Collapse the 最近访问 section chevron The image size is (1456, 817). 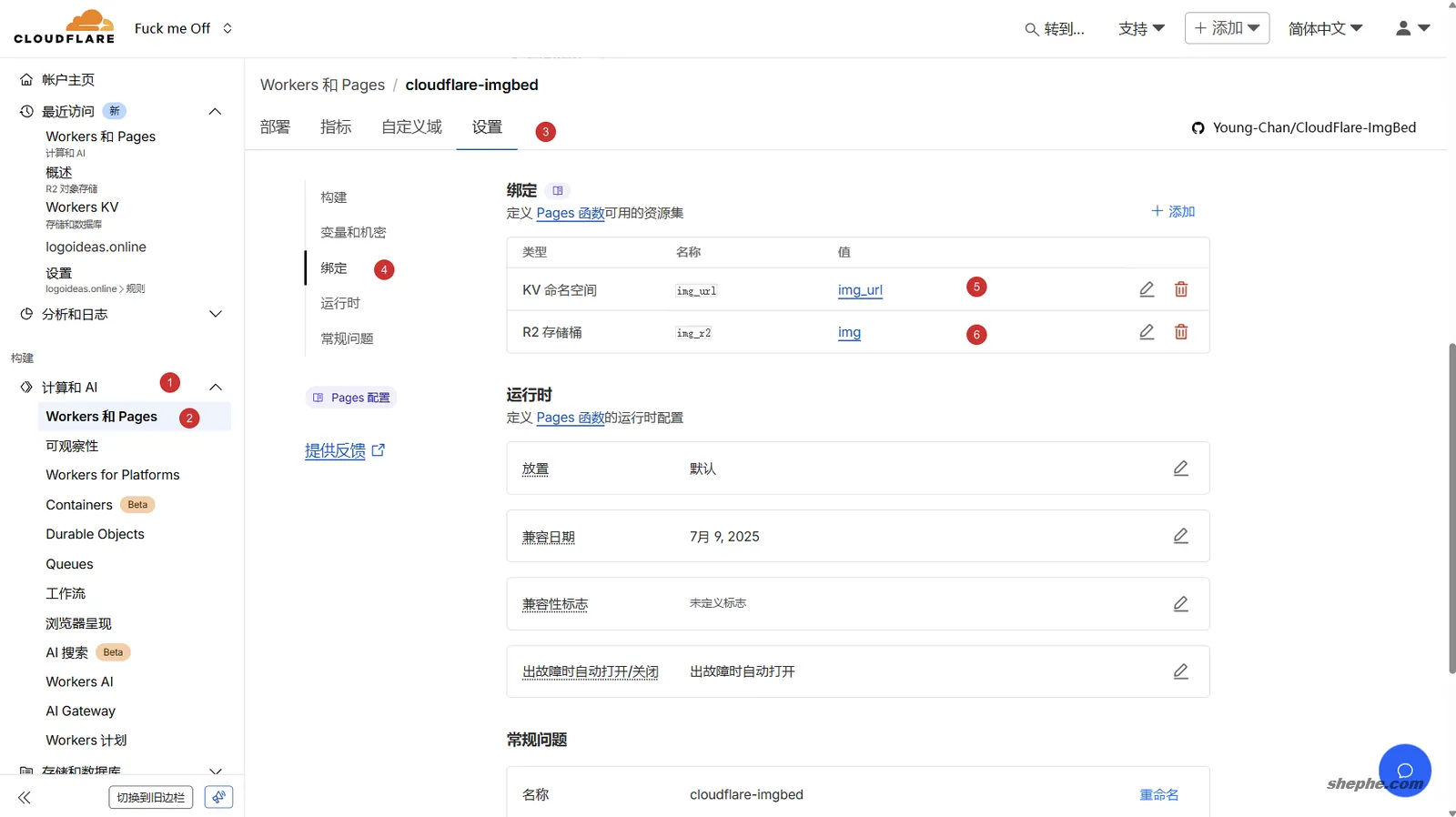tap(215, 111)
